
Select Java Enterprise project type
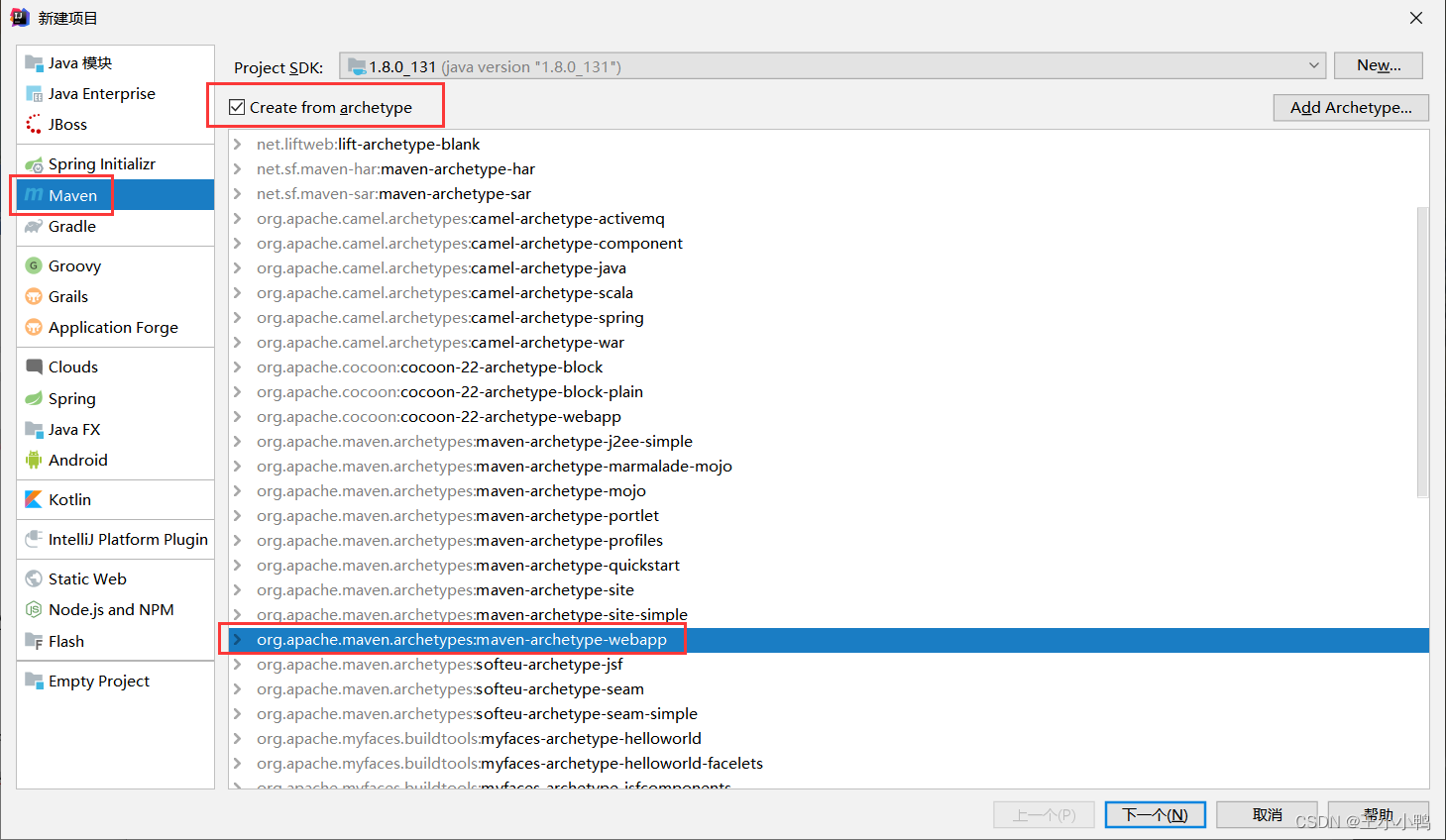[x=115, y=93]
